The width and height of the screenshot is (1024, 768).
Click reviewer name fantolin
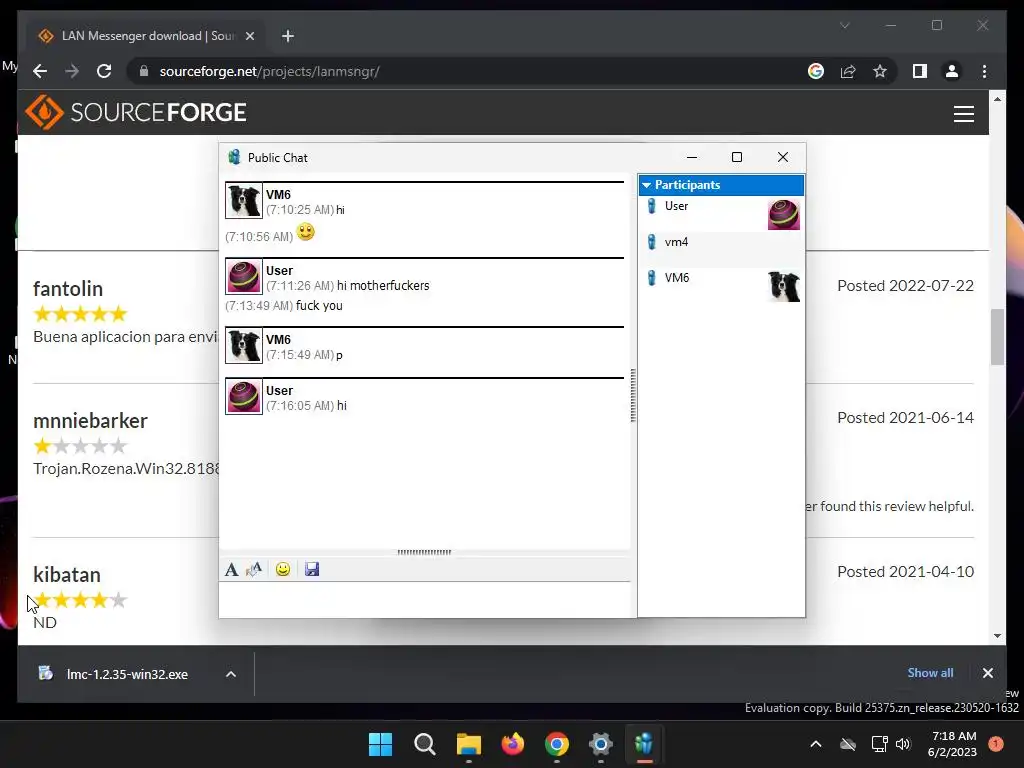[68, 289]
